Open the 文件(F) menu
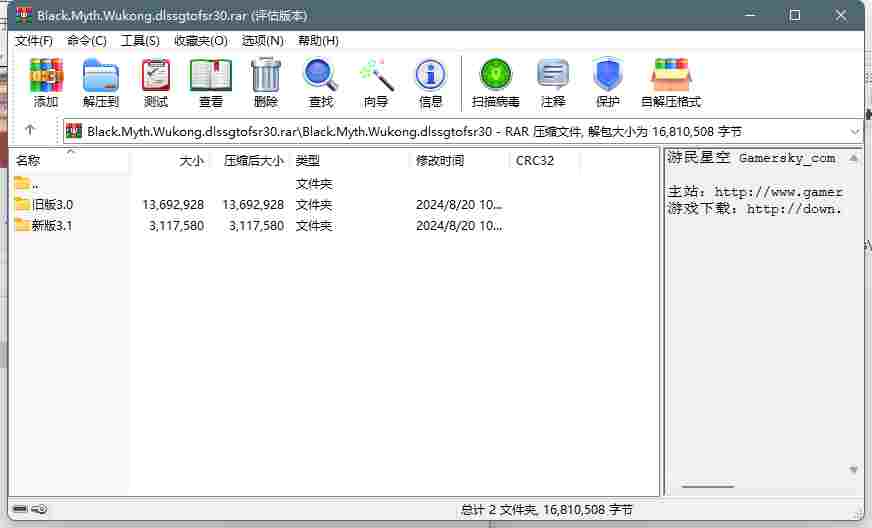Viewport: 872px width, 528px height. (x=34, y=41)
